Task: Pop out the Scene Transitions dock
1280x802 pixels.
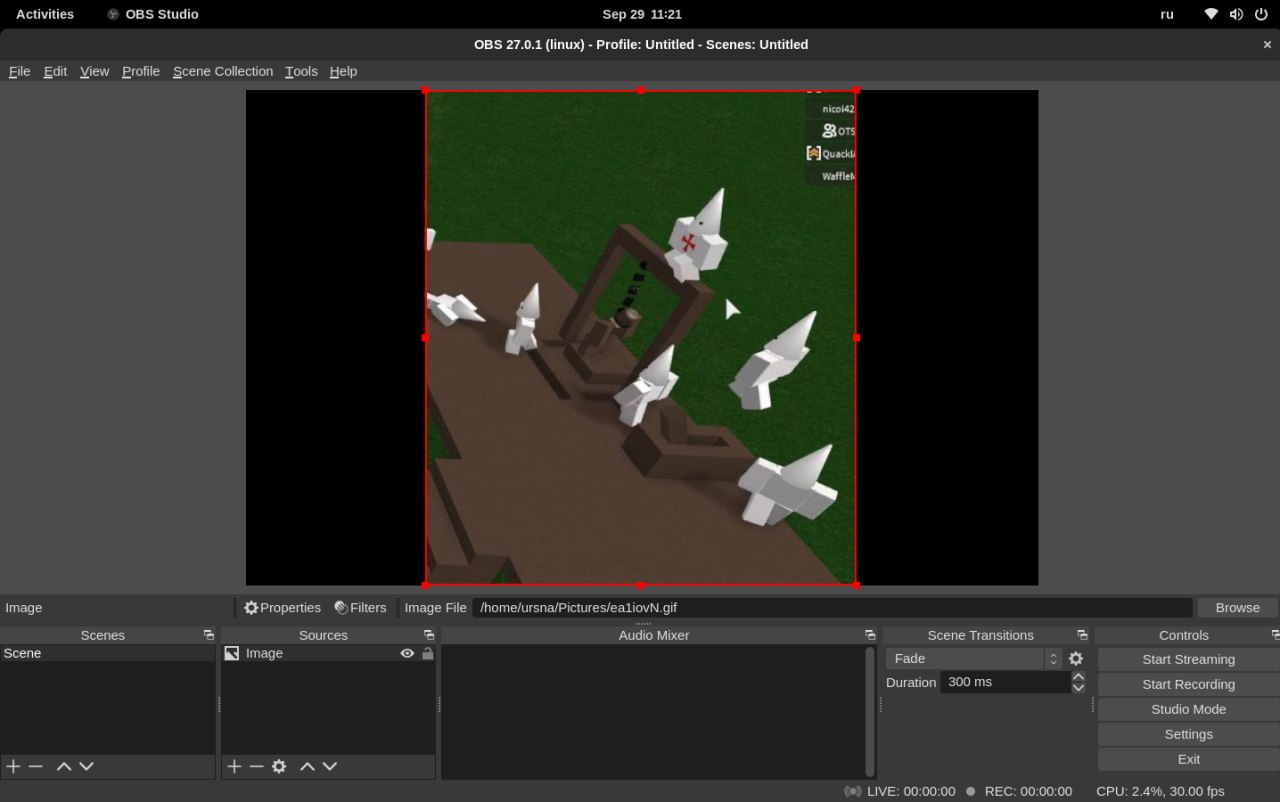Action: [1082, 635]
